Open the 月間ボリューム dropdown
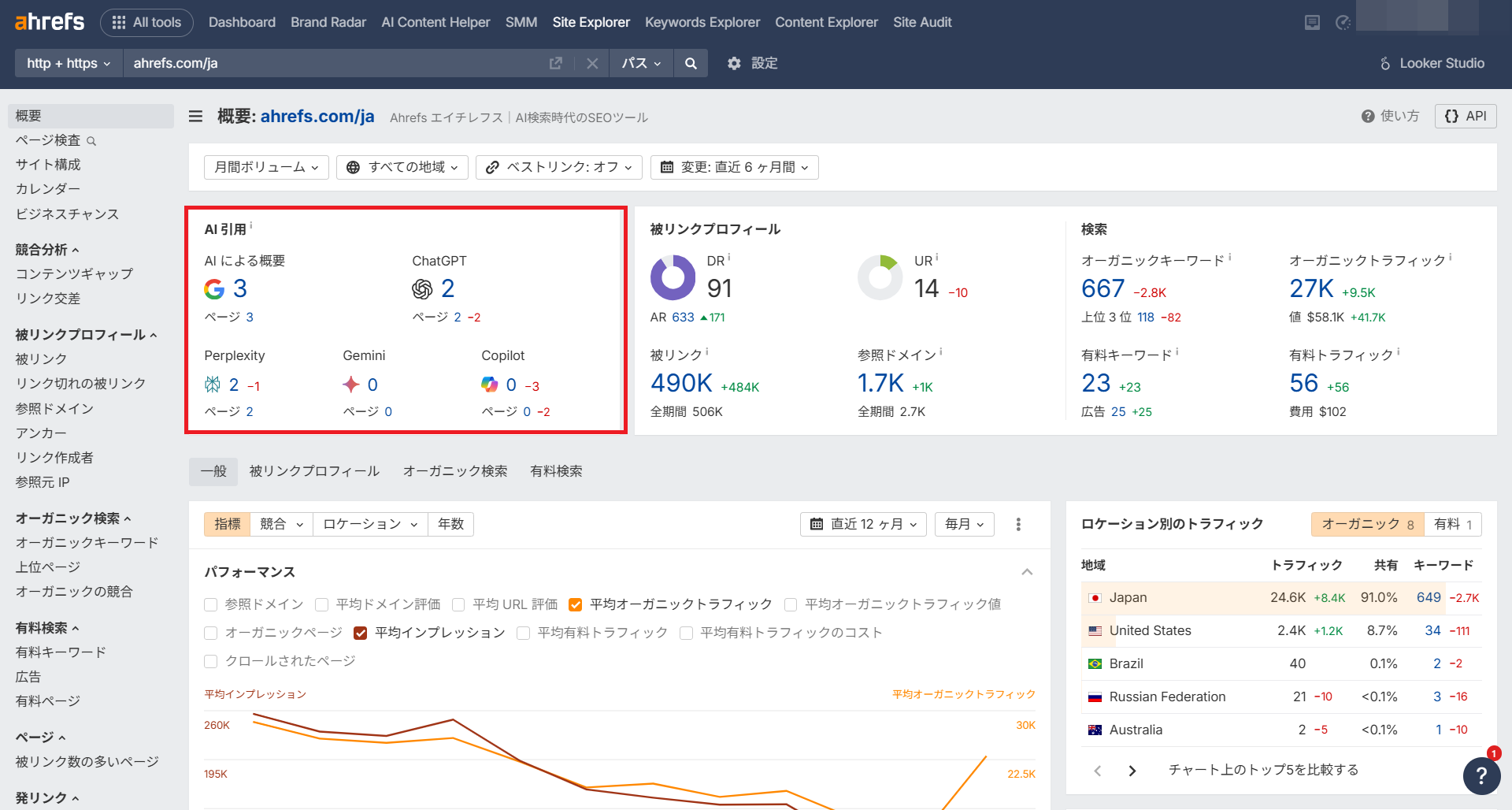Viewport: 1512px width, 810px height. (x=265, y=167)
